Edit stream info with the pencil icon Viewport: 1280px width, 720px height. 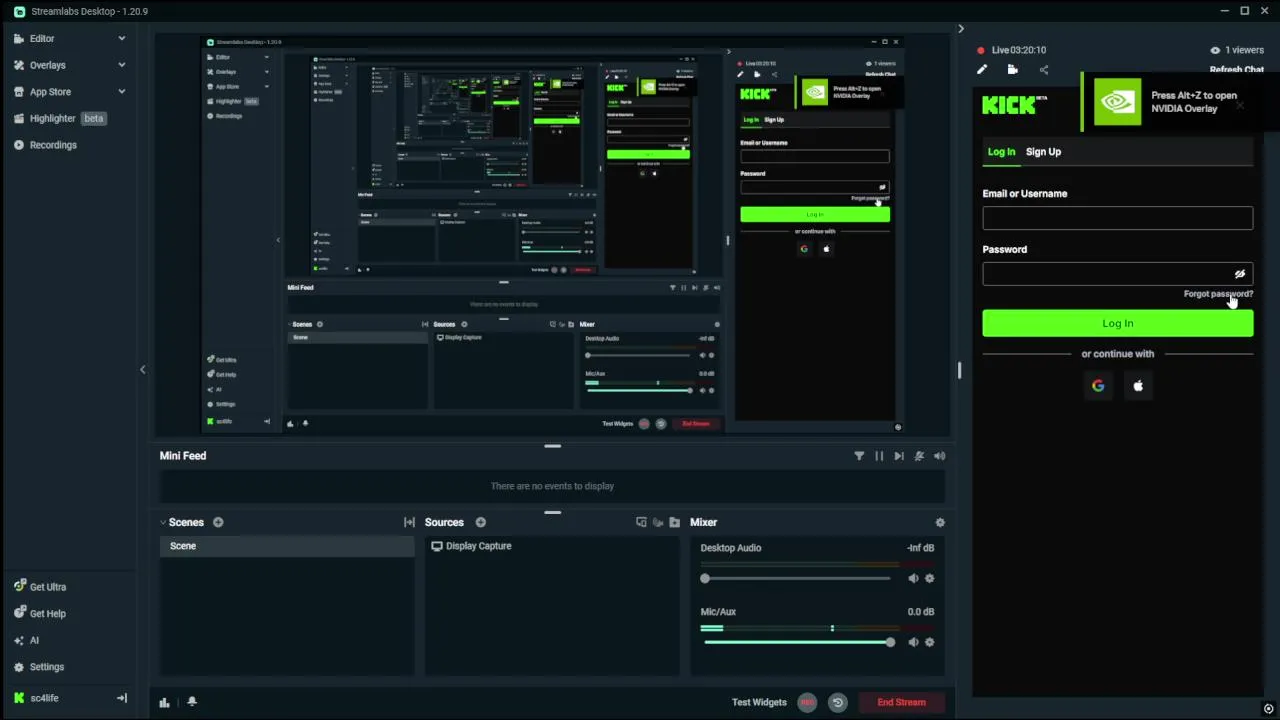tap(982, 70)
